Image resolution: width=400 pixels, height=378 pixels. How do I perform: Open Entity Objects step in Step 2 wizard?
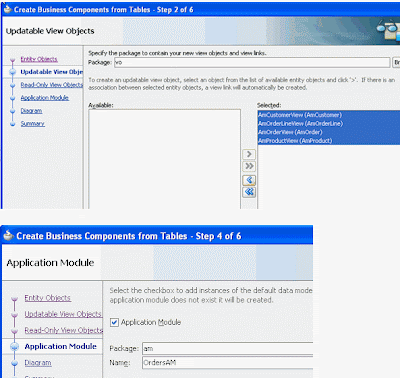click(39, 59)
